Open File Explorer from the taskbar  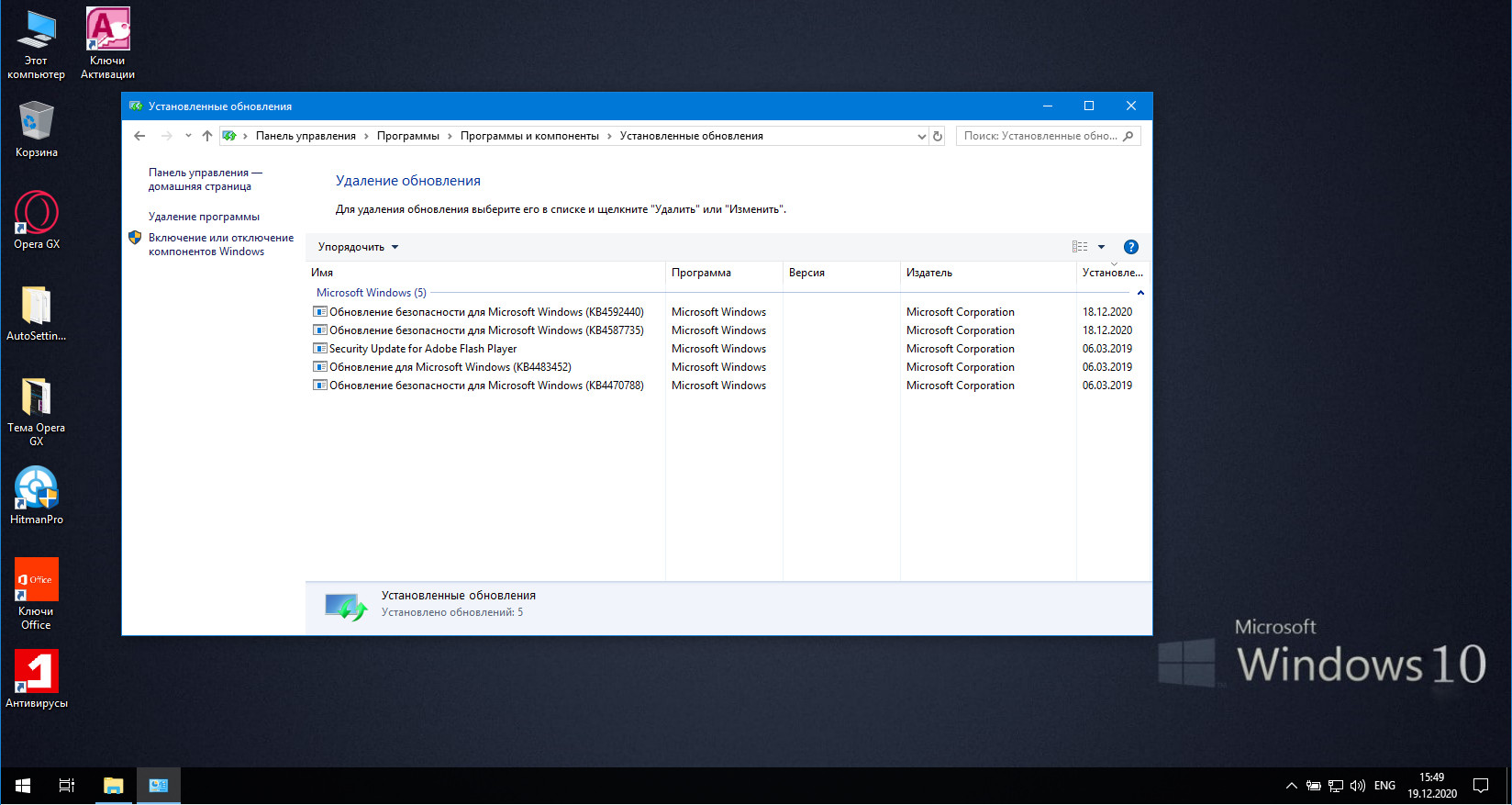tap(113, 786)
